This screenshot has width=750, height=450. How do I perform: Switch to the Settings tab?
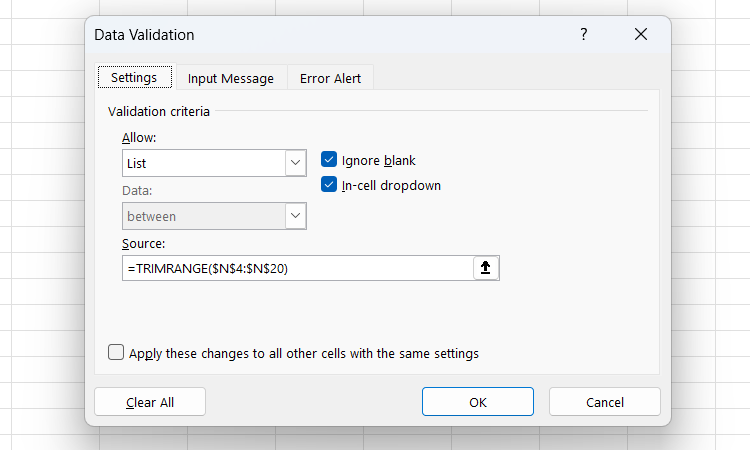click(134, 78)
